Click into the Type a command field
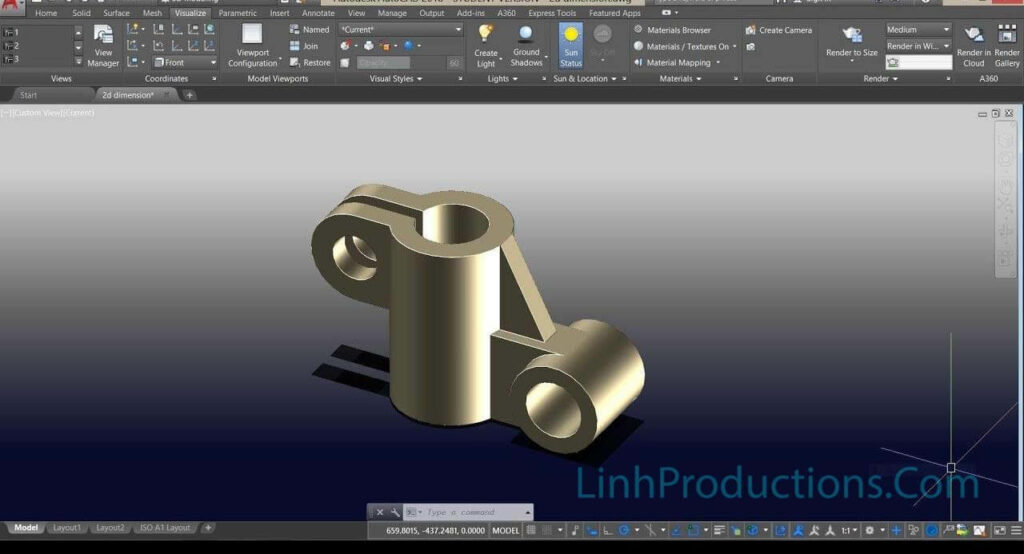Image resolution: width=1024 pixels, height=554 pixels. pos(470,512)
